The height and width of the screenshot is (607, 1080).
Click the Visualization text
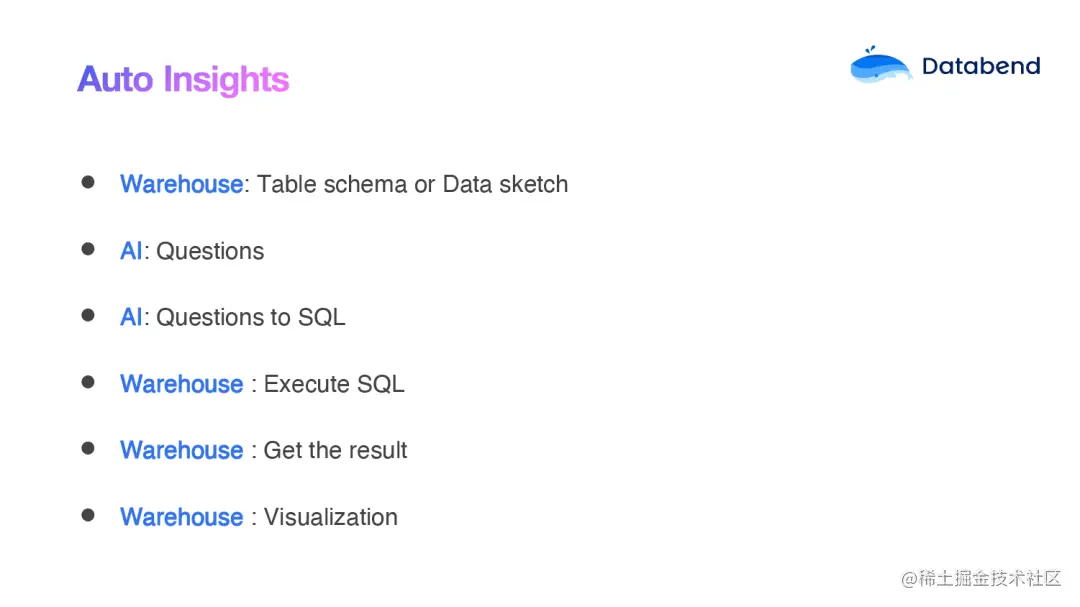click(x=330, y=517)
